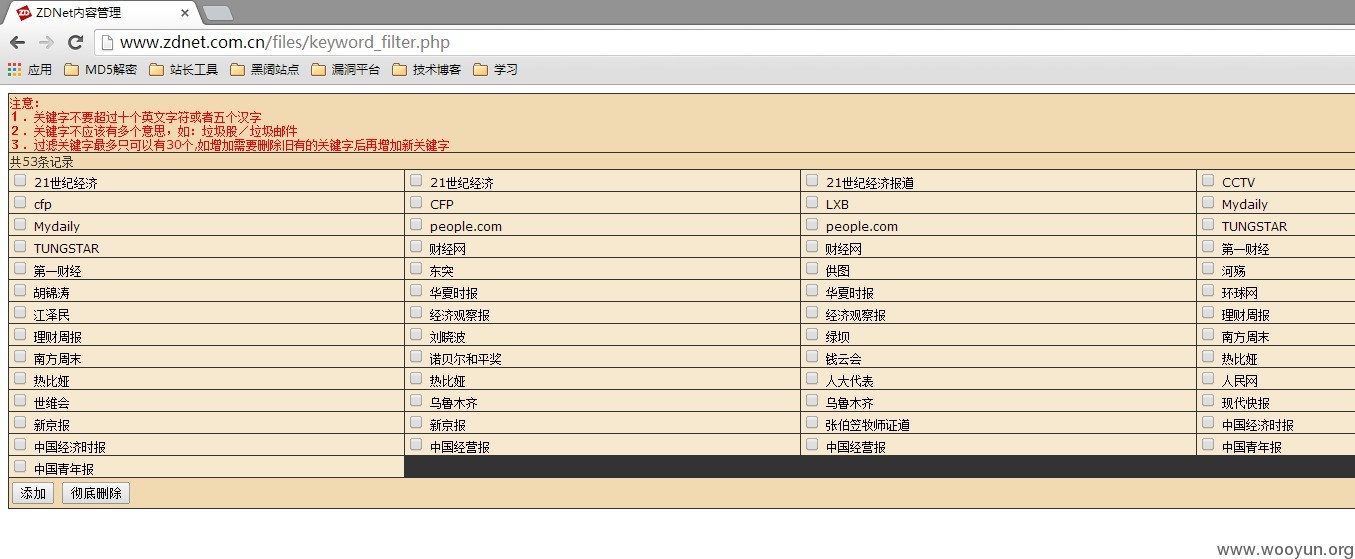Open the 黑阔站点 bookmark folder
This screenshot has height=559, width=1355.
265,70
